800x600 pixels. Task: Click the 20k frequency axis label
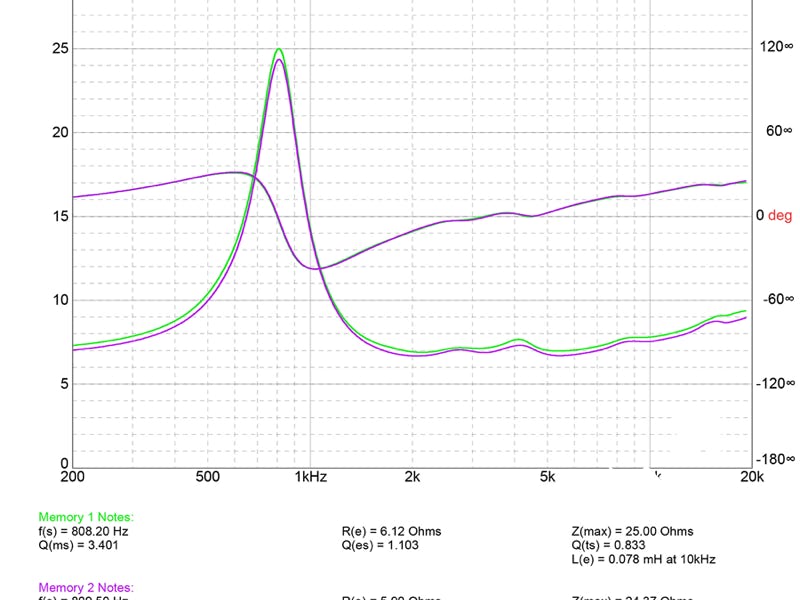(752, 477)
